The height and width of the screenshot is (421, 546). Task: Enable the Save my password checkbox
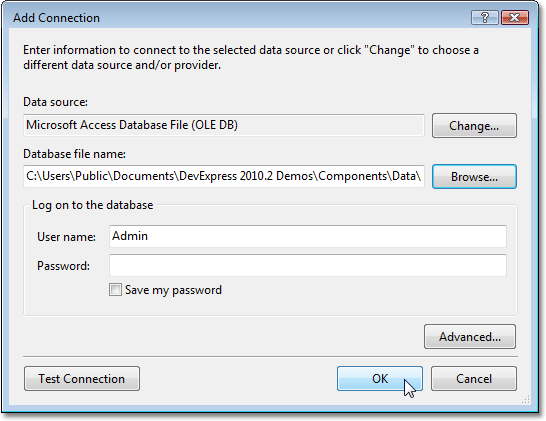tap(115, 290)
